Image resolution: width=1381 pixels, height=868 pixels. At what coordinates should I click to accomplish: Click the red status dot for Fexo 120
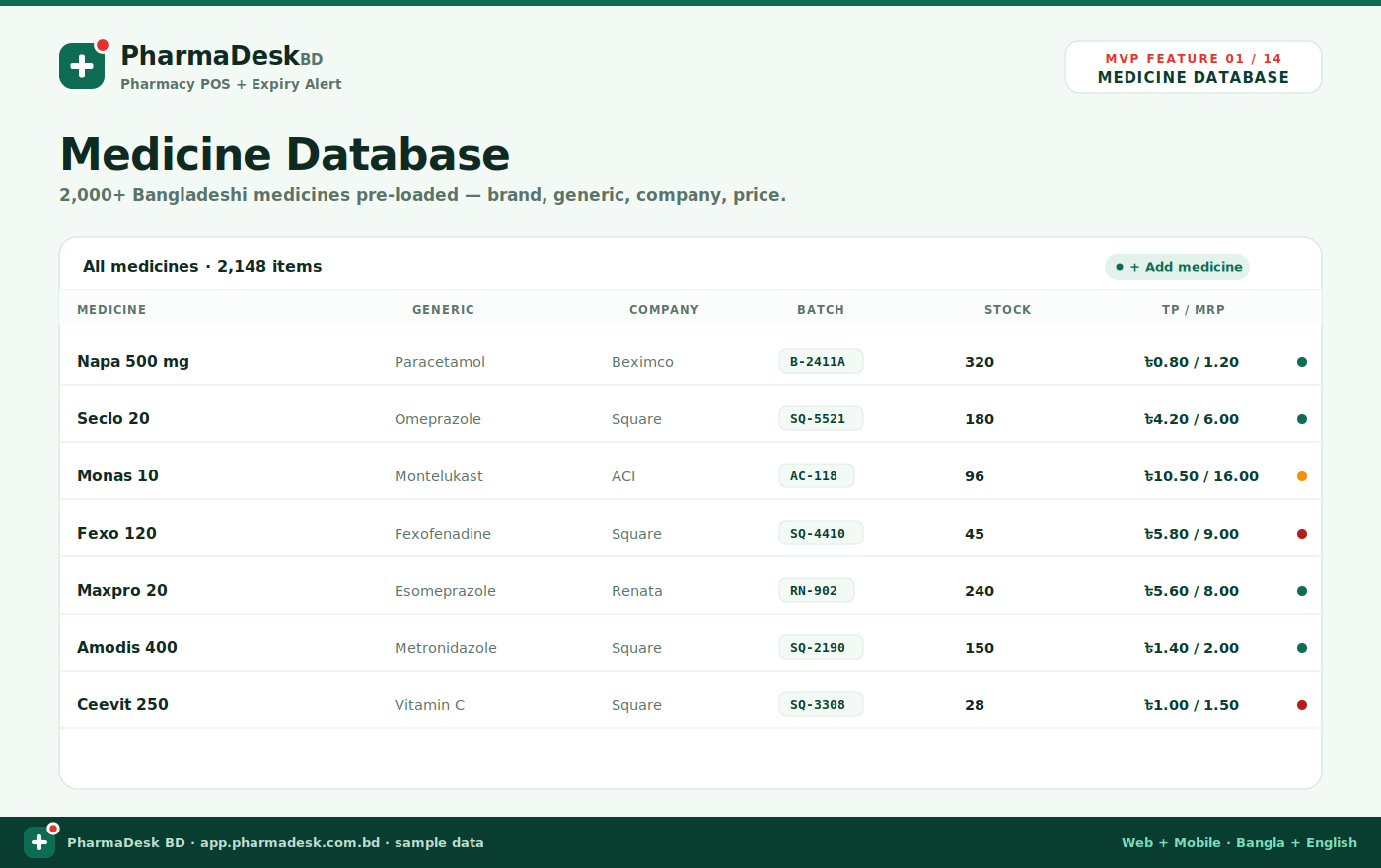point(1302,534)
